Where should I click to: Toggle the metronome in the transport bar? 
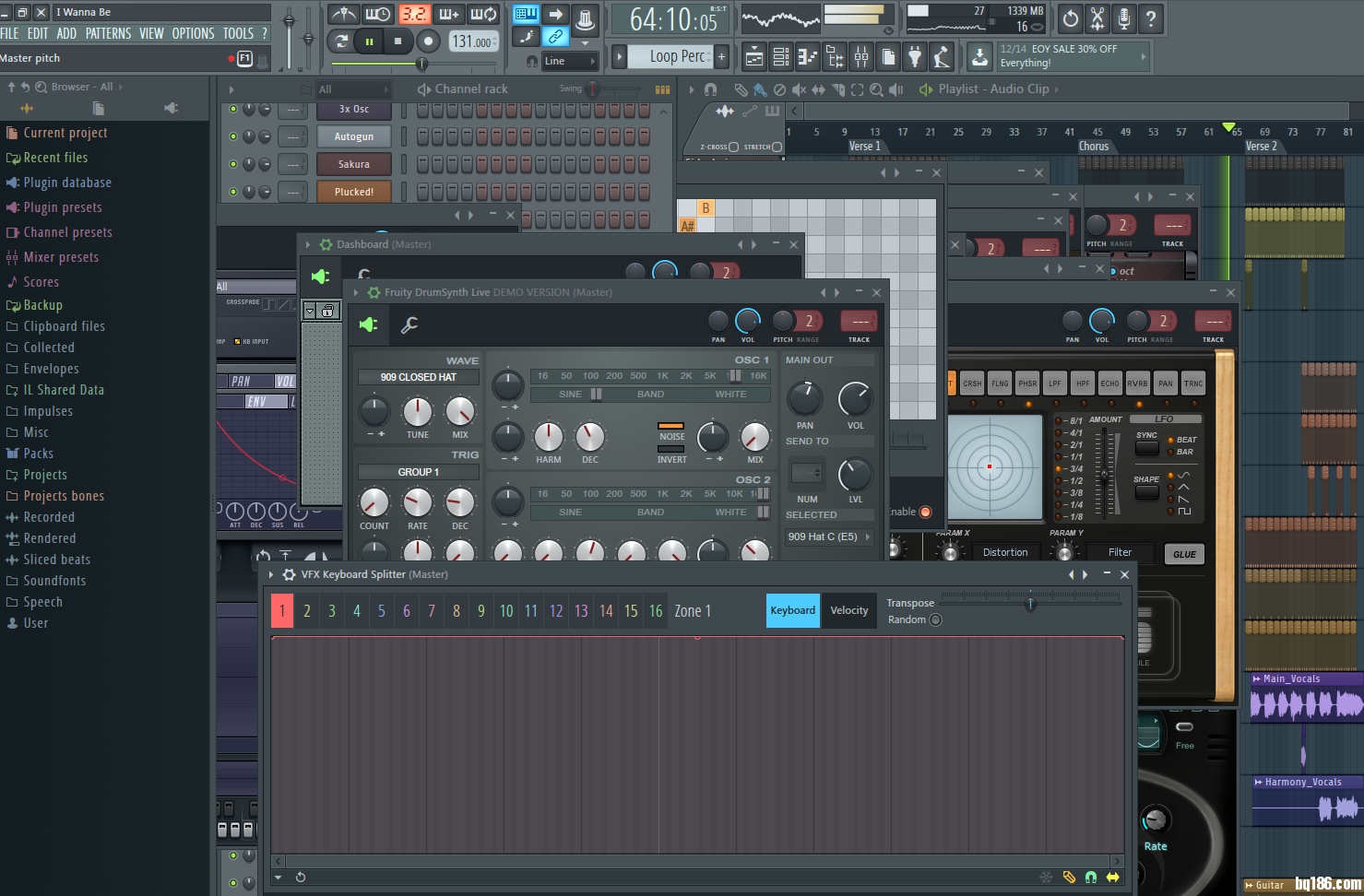[x=344, y=15]
